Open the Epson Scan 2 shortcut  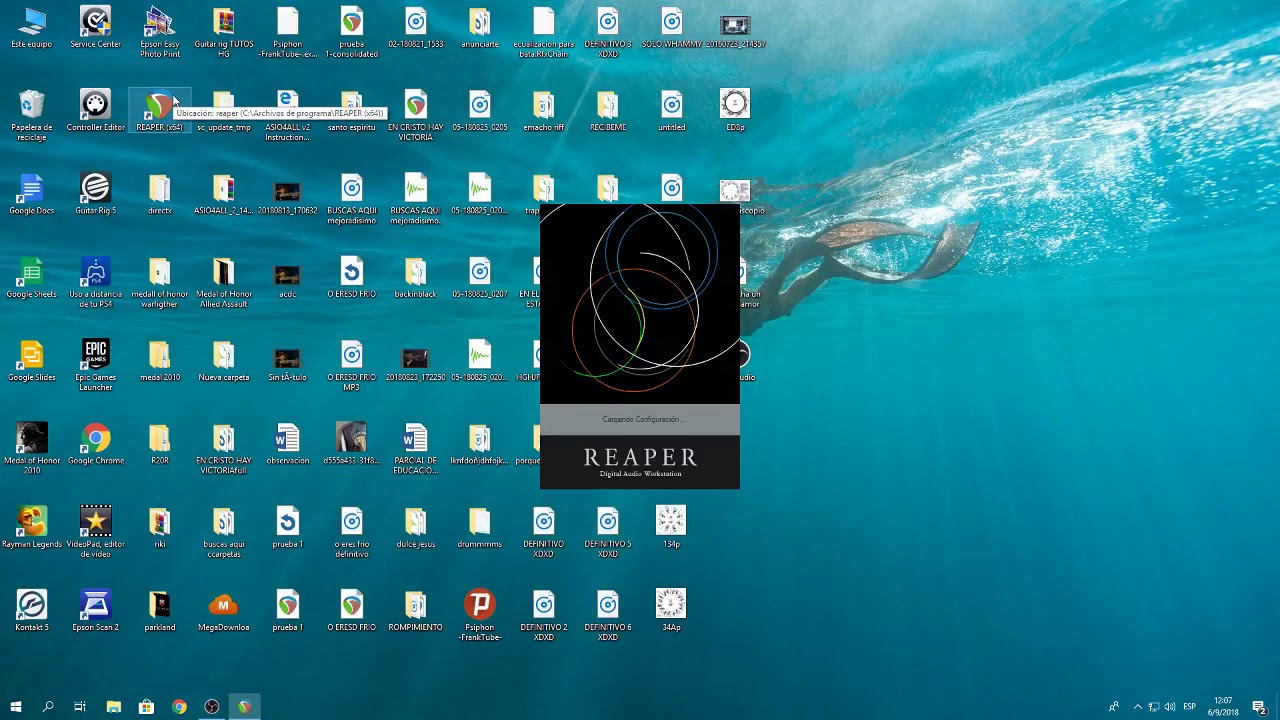click(96, 611)
